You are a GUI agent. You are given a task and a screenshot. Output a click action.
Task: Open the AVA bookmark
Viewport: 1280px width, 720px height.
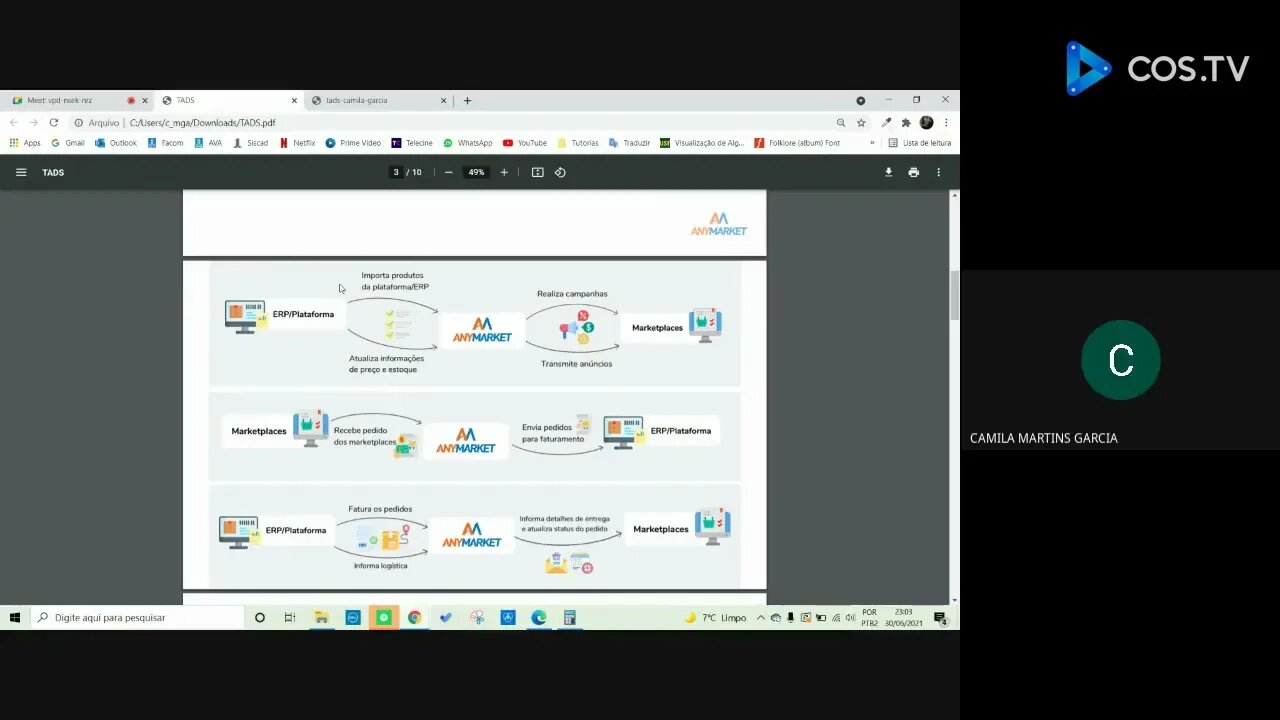209,143
